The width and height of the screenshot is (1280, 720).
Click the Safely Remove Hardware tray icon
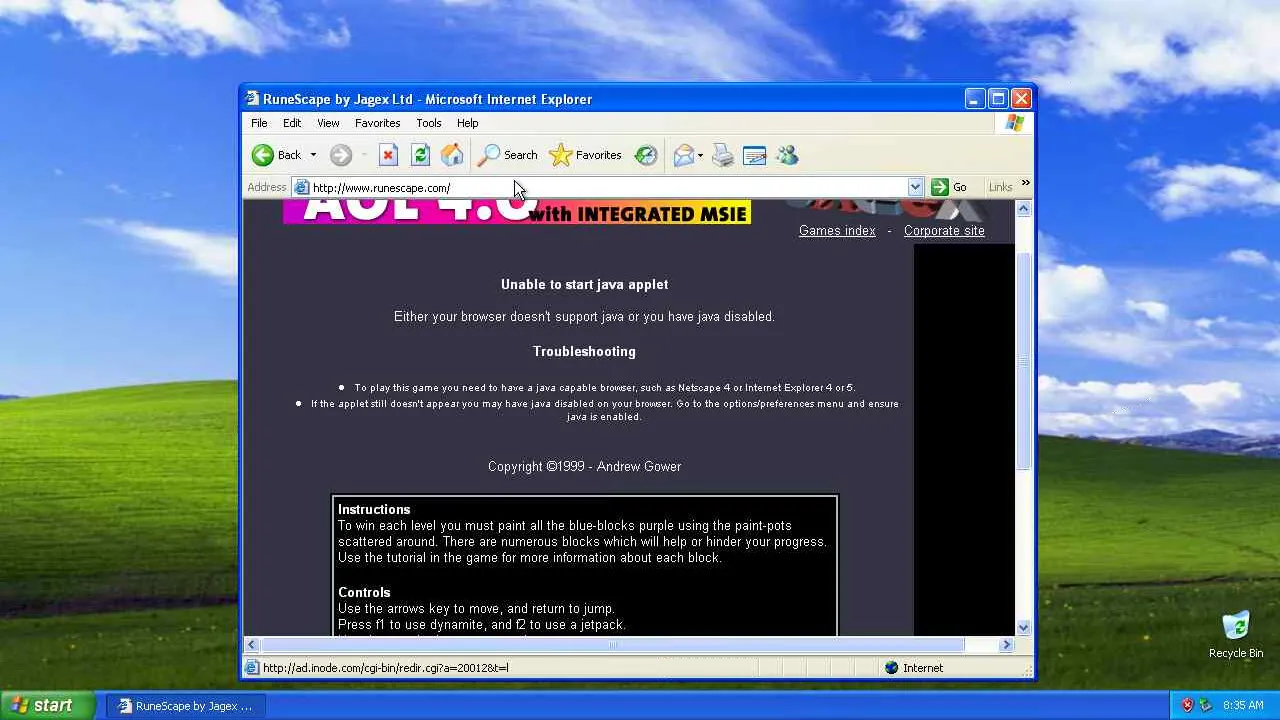pos(1206,705)
